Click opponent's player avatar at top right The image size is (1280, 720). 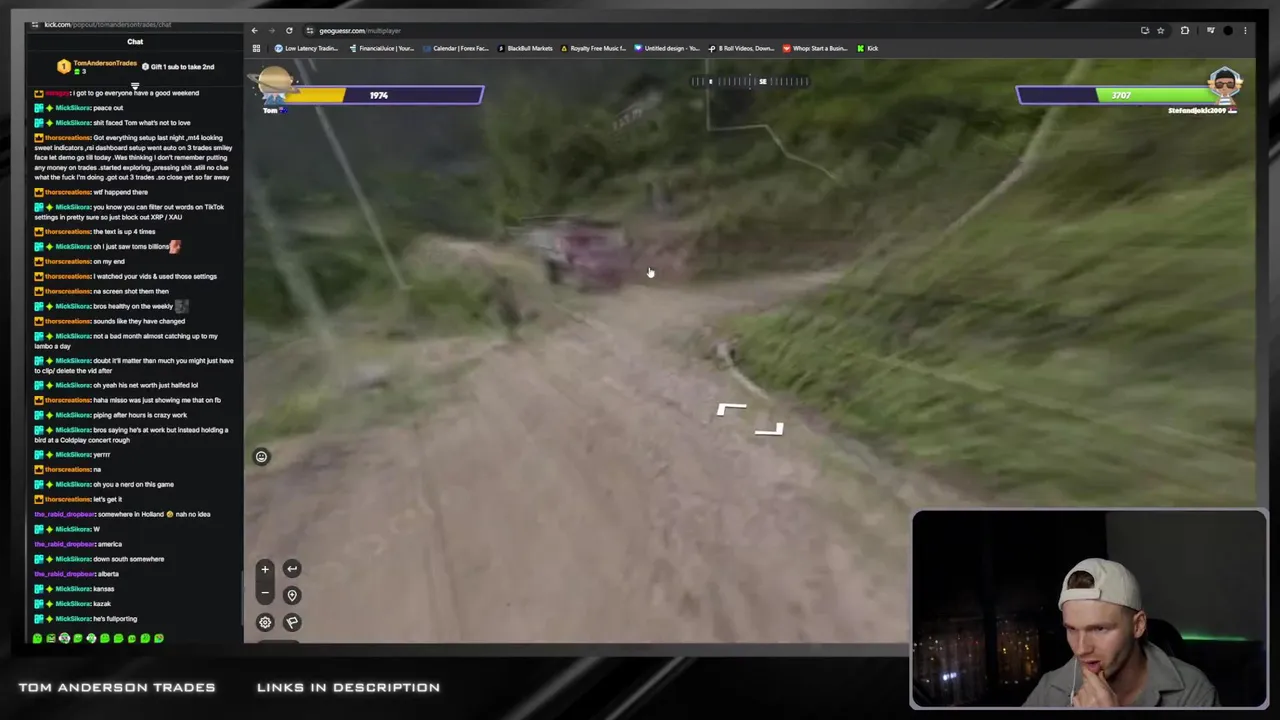[x=1225, y=85]
